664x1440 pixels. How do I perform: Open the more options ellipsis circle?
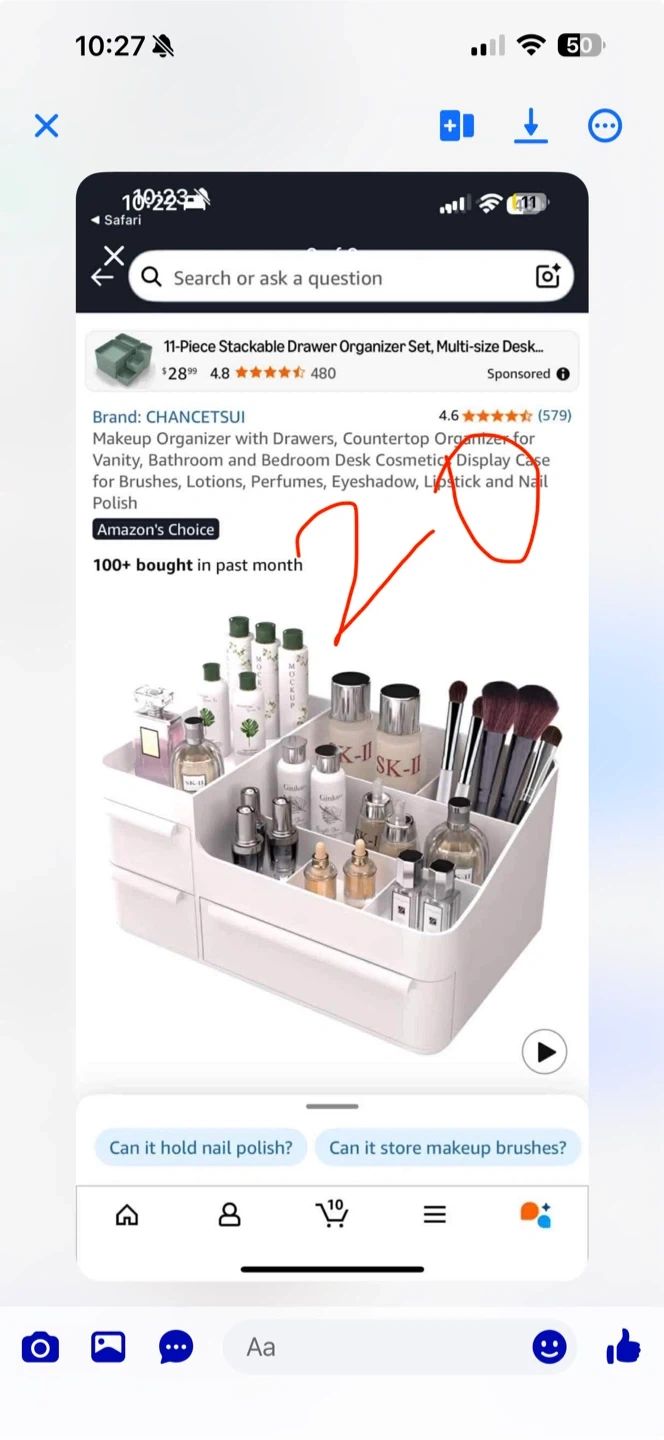pyautogui.click(x=605, y=126)
